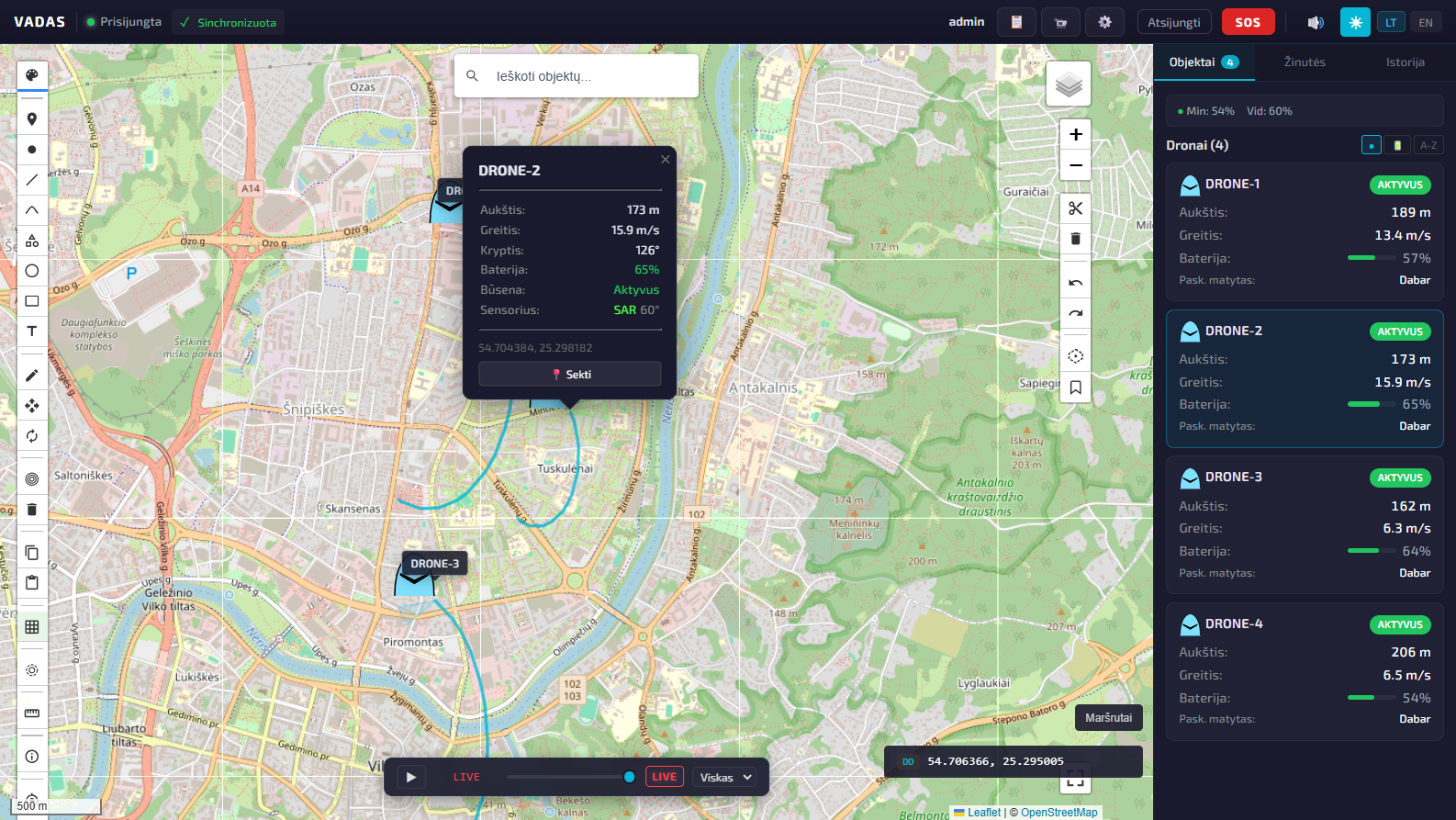Sort drones A-Z

1428,145
